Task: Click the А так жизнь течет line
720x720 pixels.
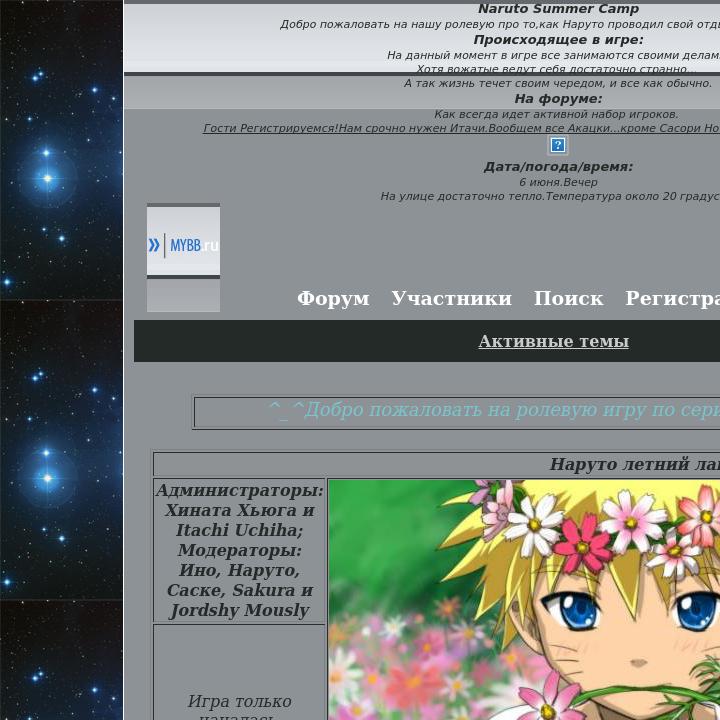Action: (x=558, y=84)
